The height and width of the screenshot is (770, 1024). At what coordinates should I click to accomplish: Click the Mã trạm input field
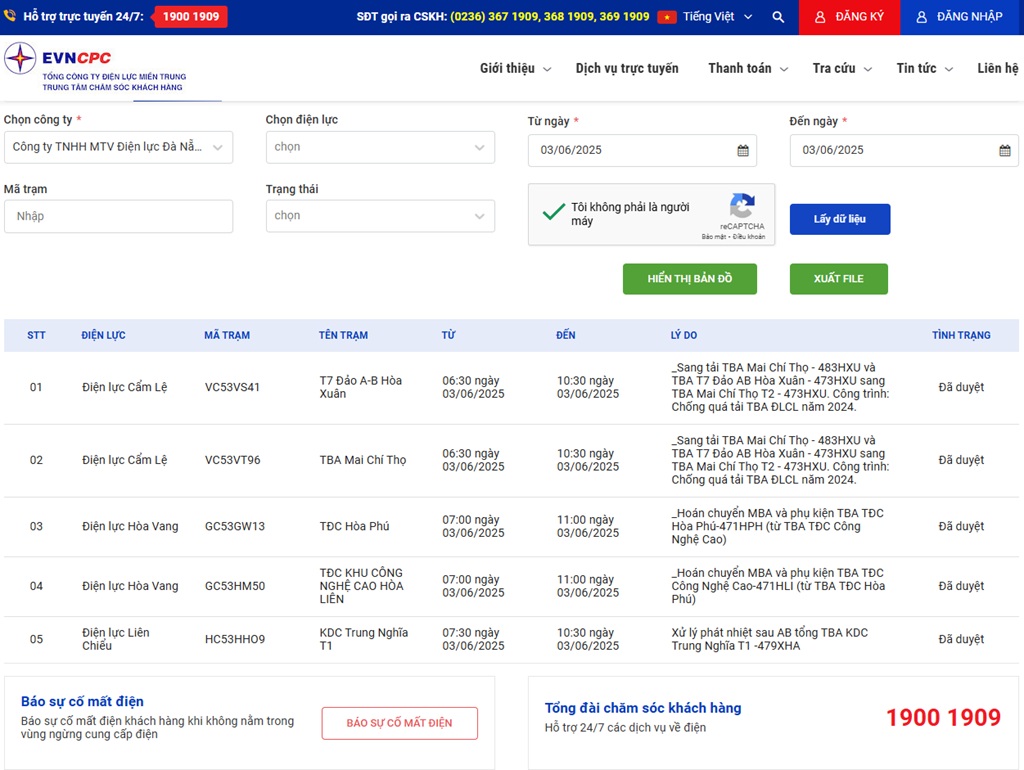click(118, 216)
